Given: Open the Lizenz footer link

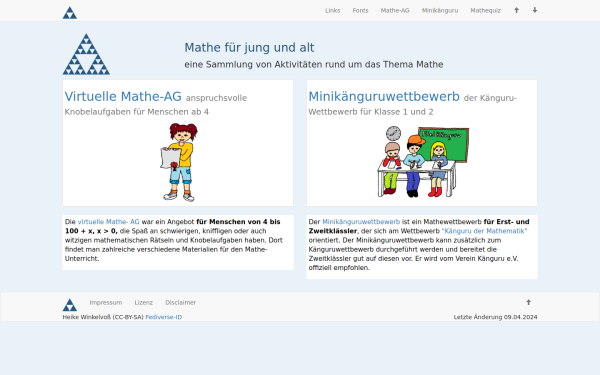Looking at the screenshot, I should click(143, 303).
